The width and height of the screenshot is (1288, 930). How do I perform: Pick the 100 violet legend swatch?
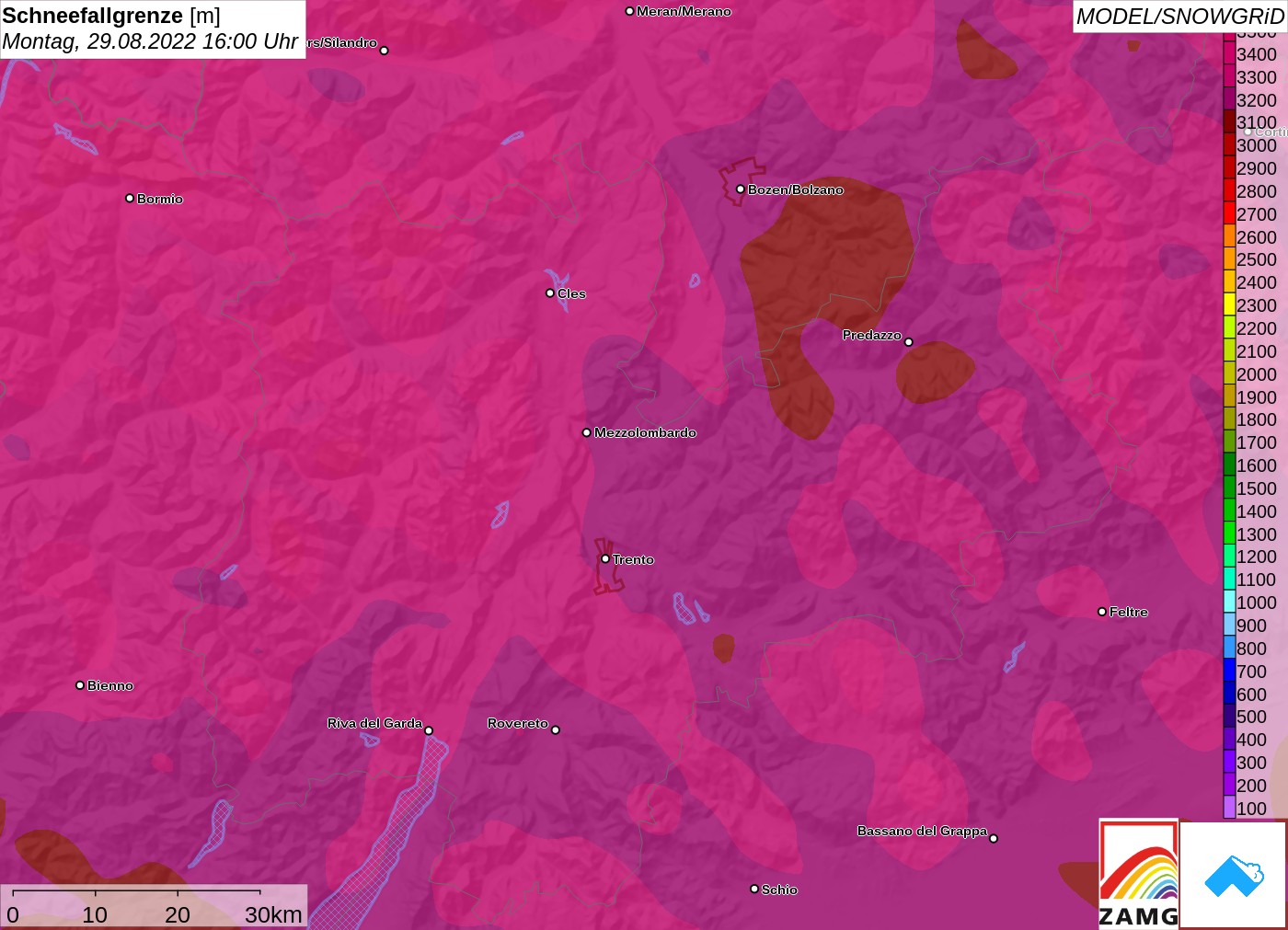pyautogui.click(x=1229, y=808)
